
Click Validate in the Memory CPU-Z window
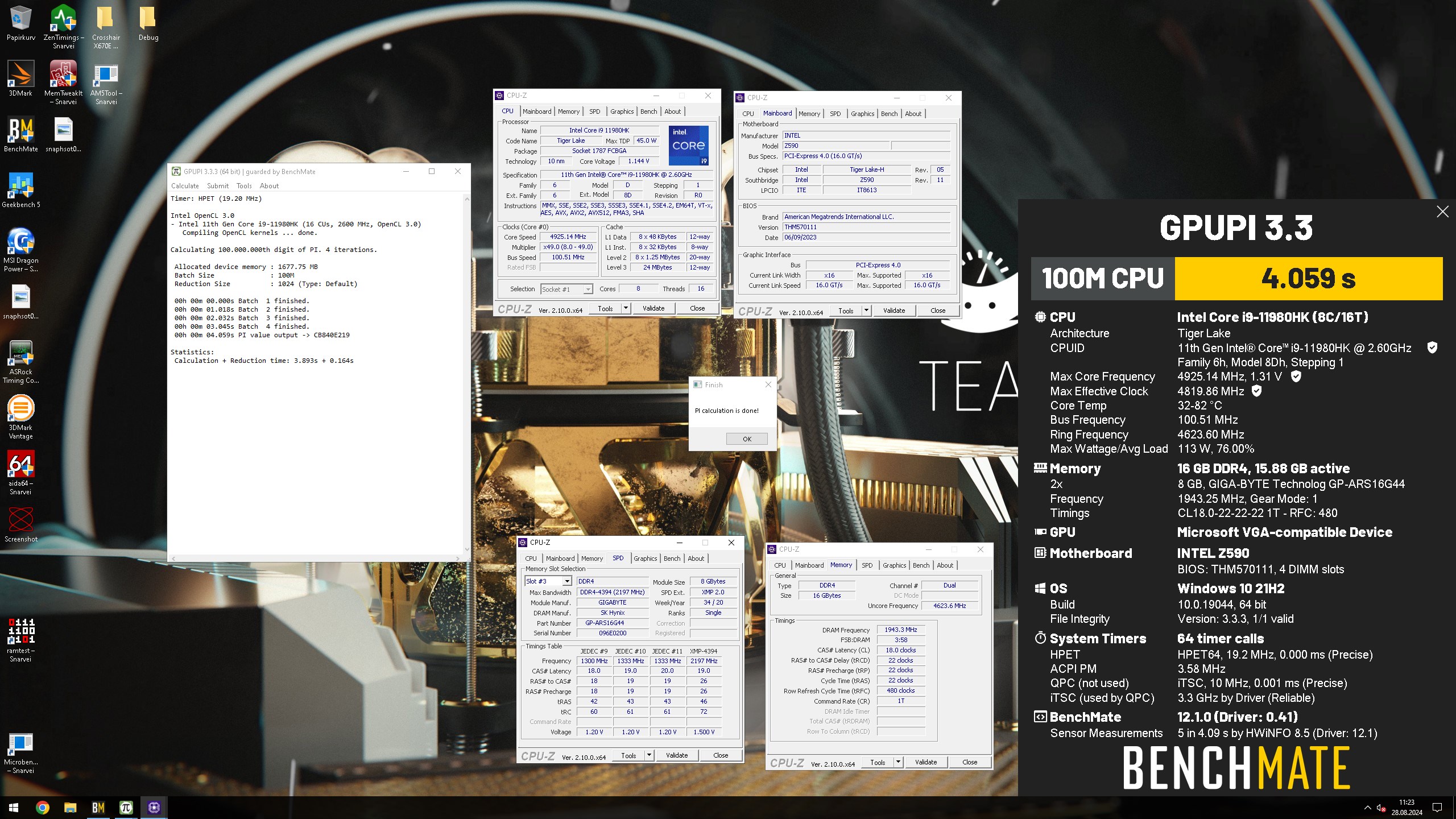pyautogui.click(x=925, y=762)
